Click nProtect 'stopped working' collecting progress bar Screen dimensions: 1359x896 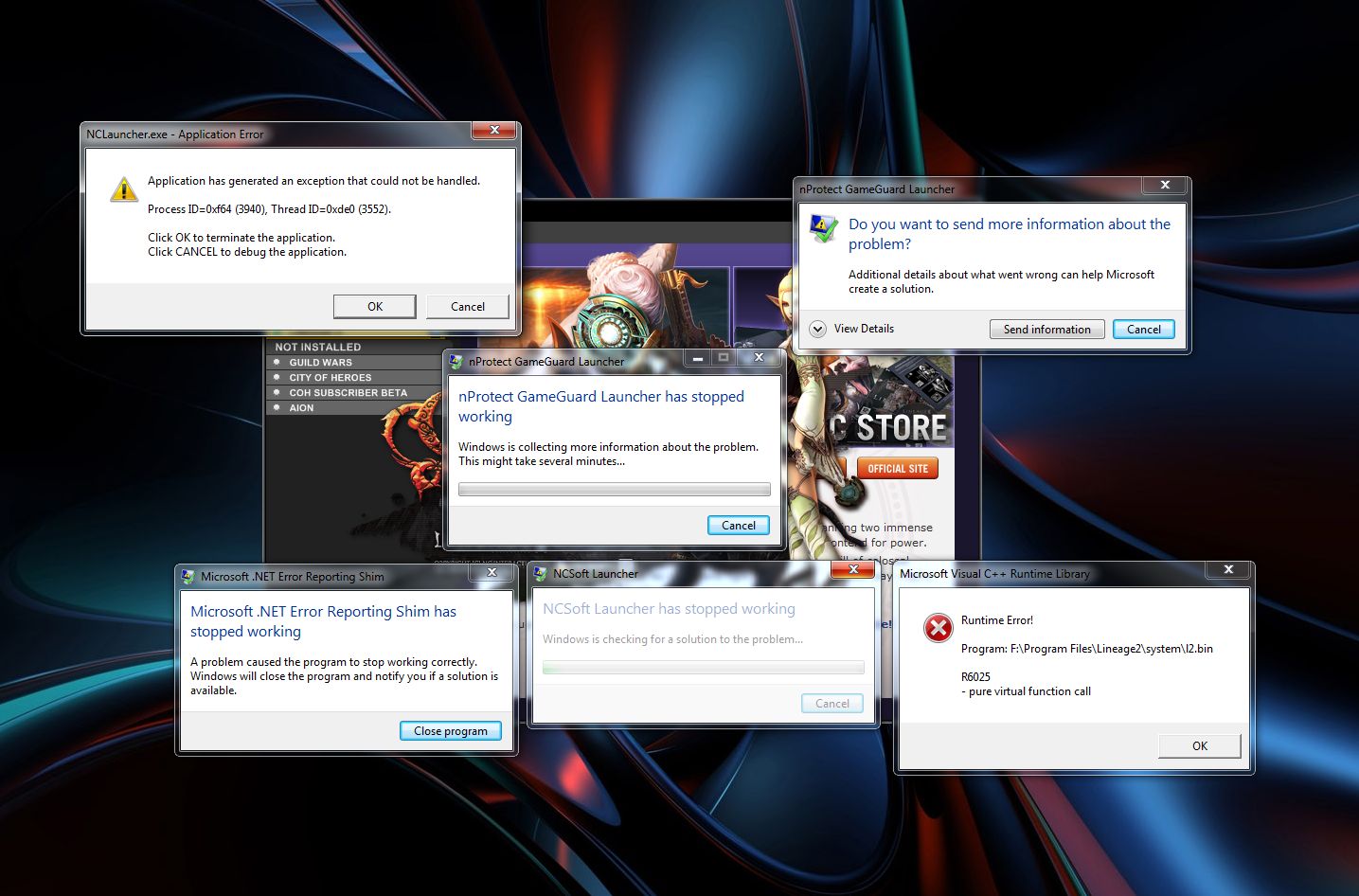pos(614,490)
